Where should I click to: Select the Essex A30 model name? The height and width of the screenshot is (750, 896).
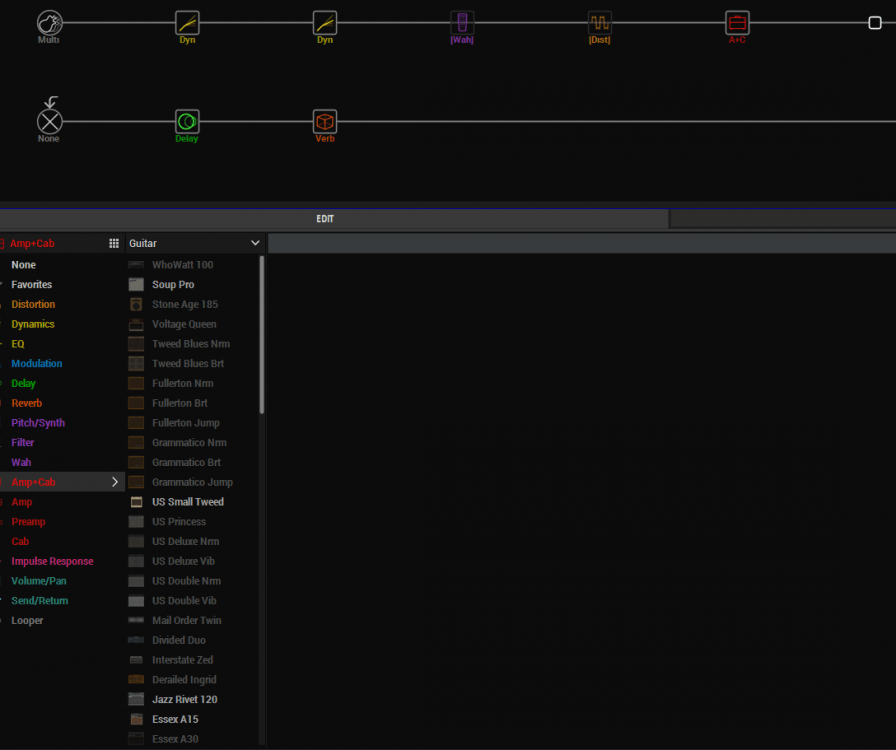click(x=175, y=739)
